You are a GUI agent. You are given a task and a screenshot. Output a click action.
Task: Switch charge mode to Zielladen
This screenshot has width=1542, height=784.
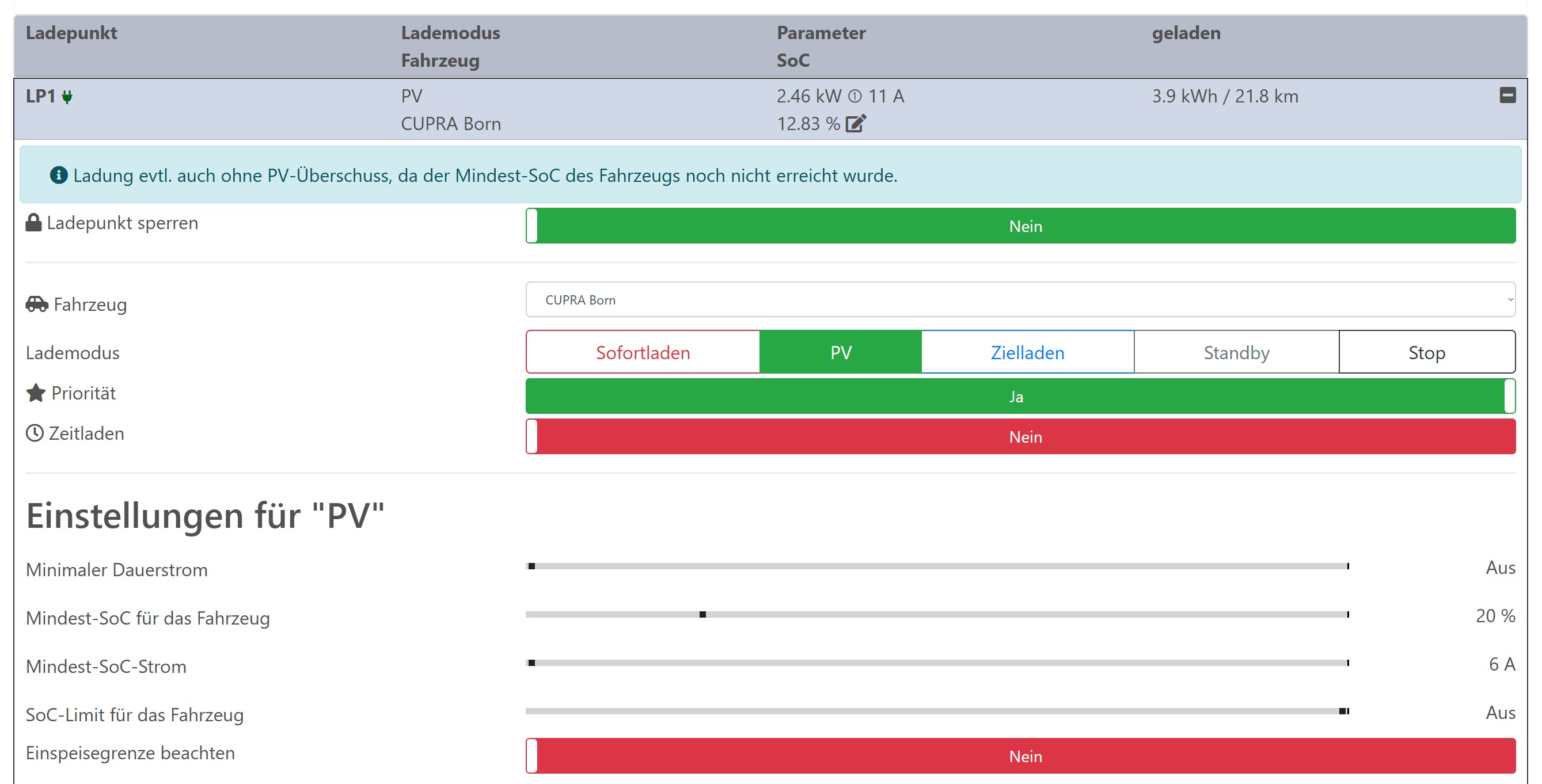click(x=1027, y=352)
